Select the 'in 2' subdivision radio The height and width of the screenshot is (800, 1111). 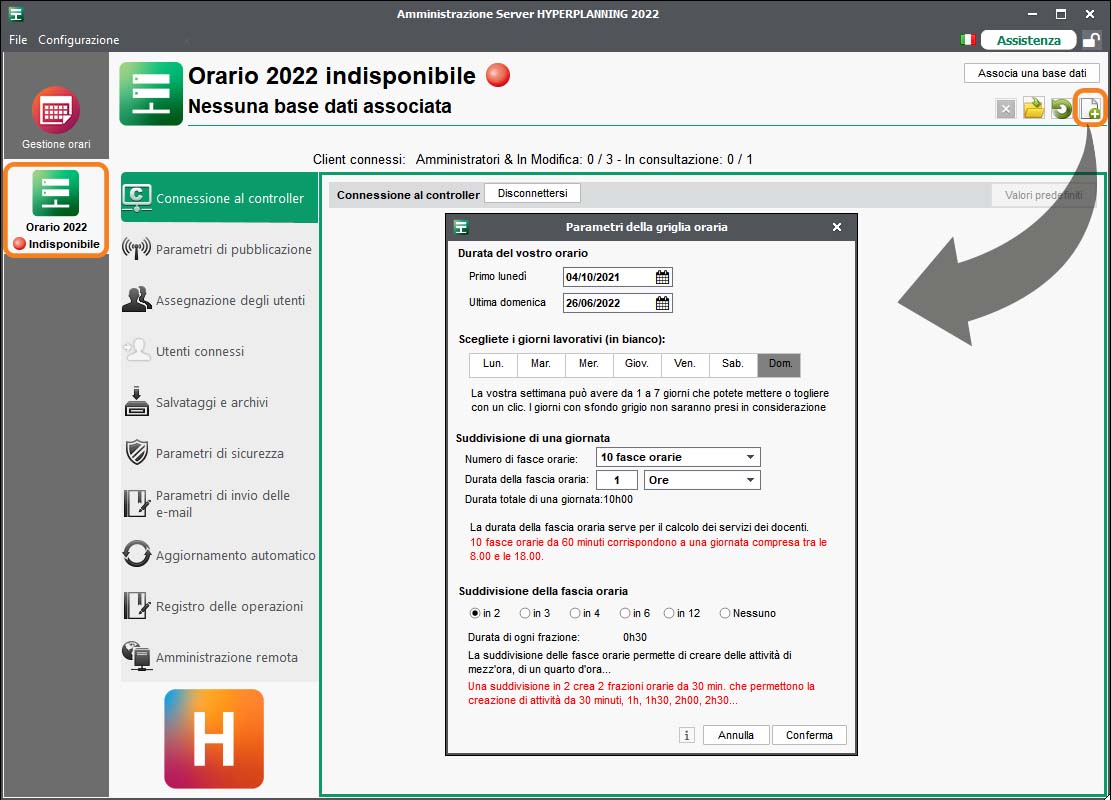pos(475,613)
